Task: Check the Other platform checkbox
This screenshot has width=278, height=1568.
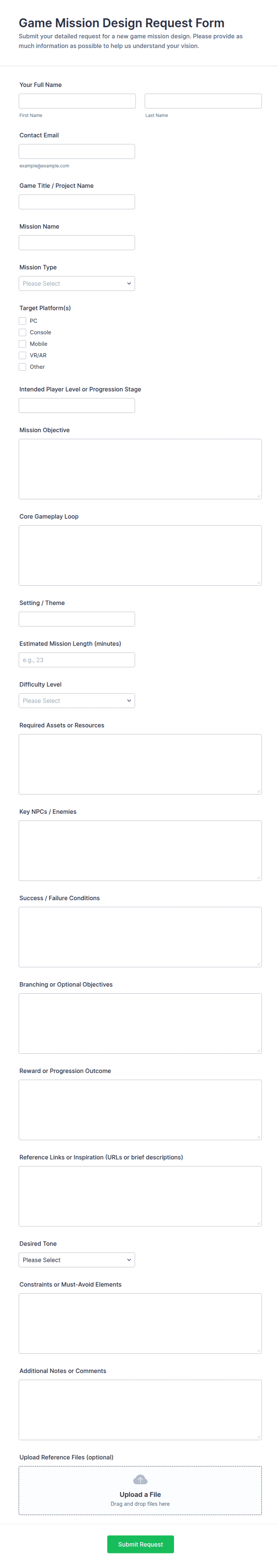Action: pos(22,367)
